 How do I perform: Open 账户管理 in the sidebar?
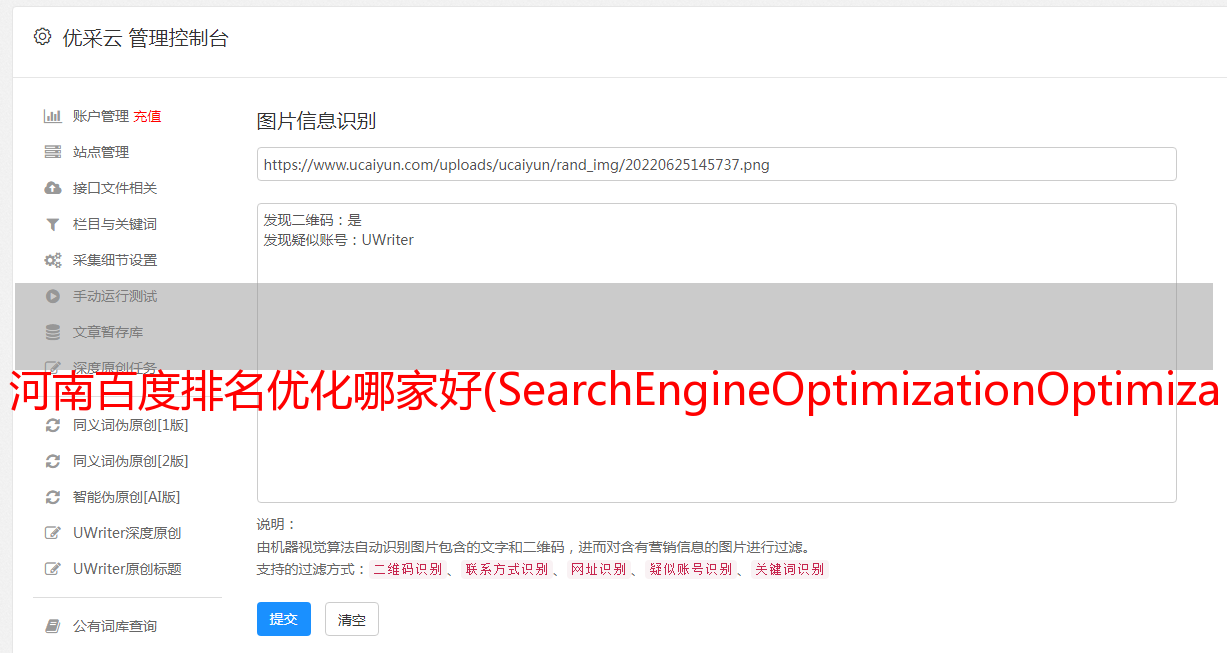(101, 116)
